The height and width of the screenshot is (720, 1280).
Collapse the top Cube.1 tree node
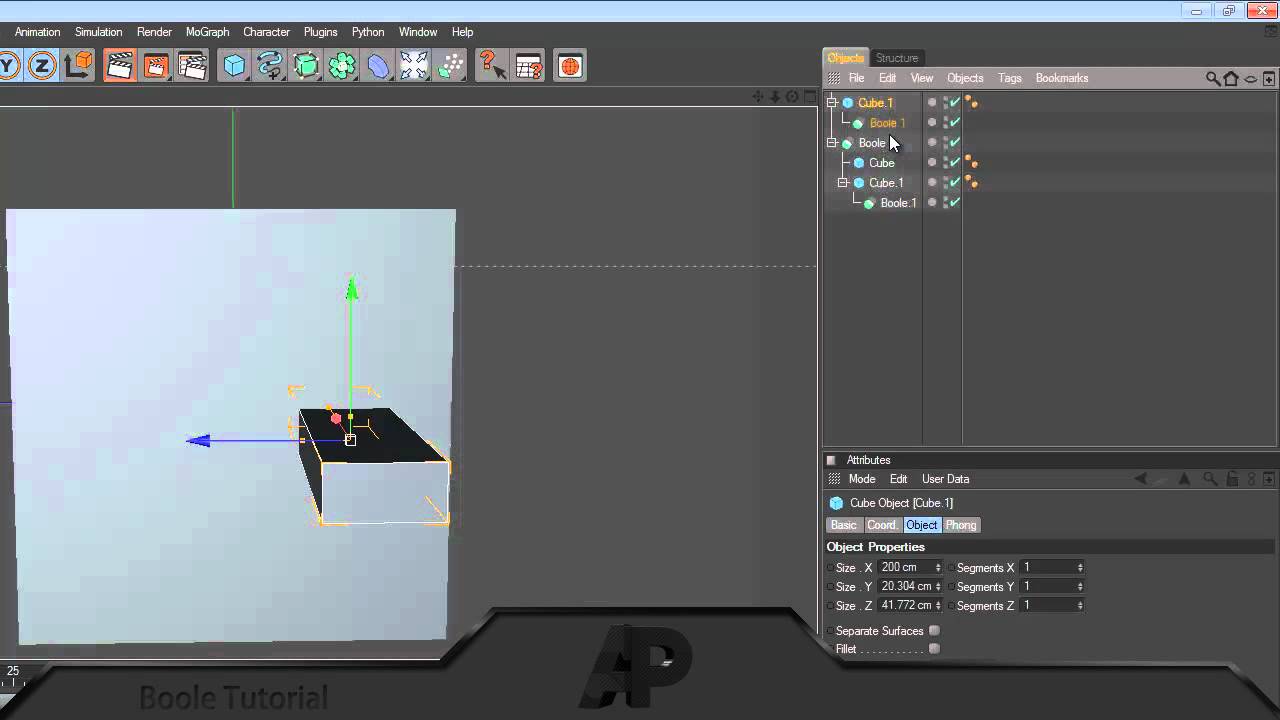[832, 102]
